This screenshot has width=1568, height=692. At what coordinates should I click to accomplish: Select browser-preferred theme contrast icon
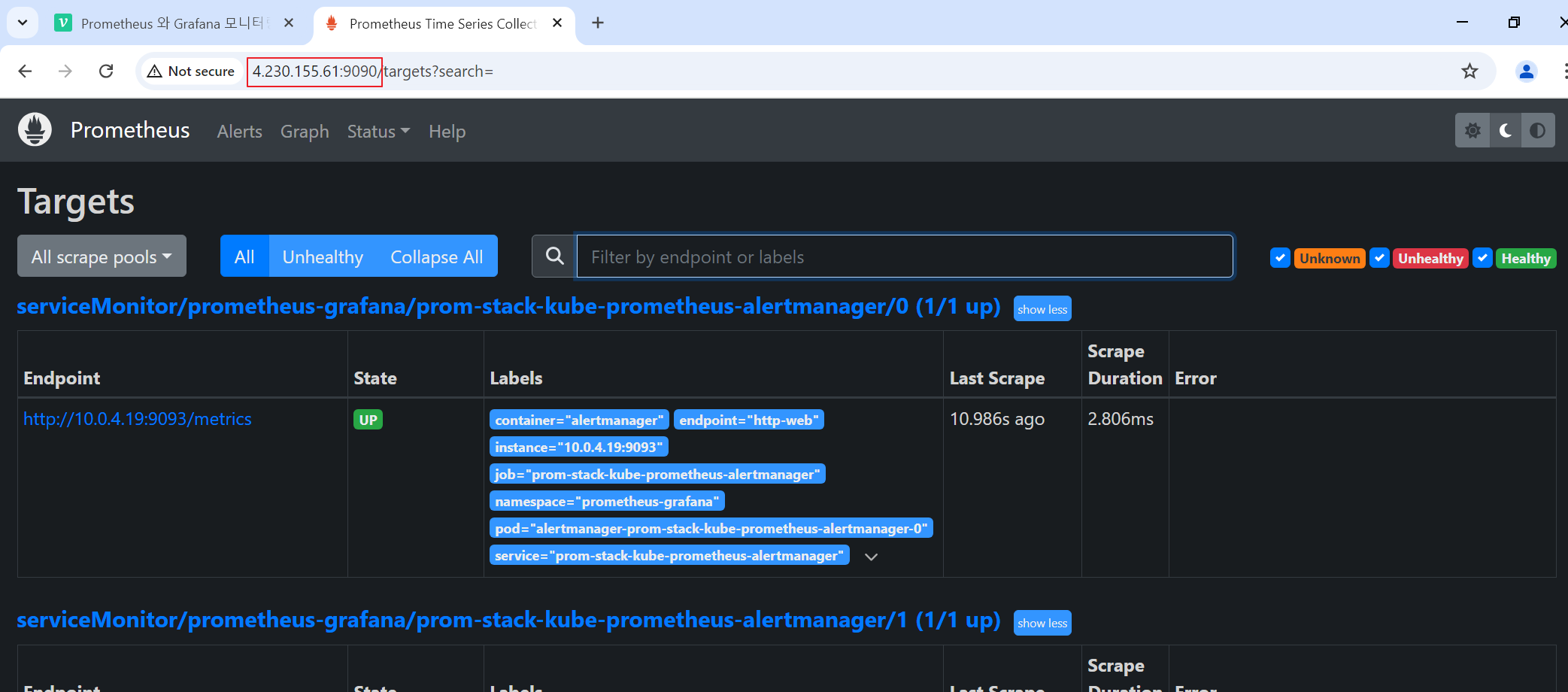(x=1538, y=131)
